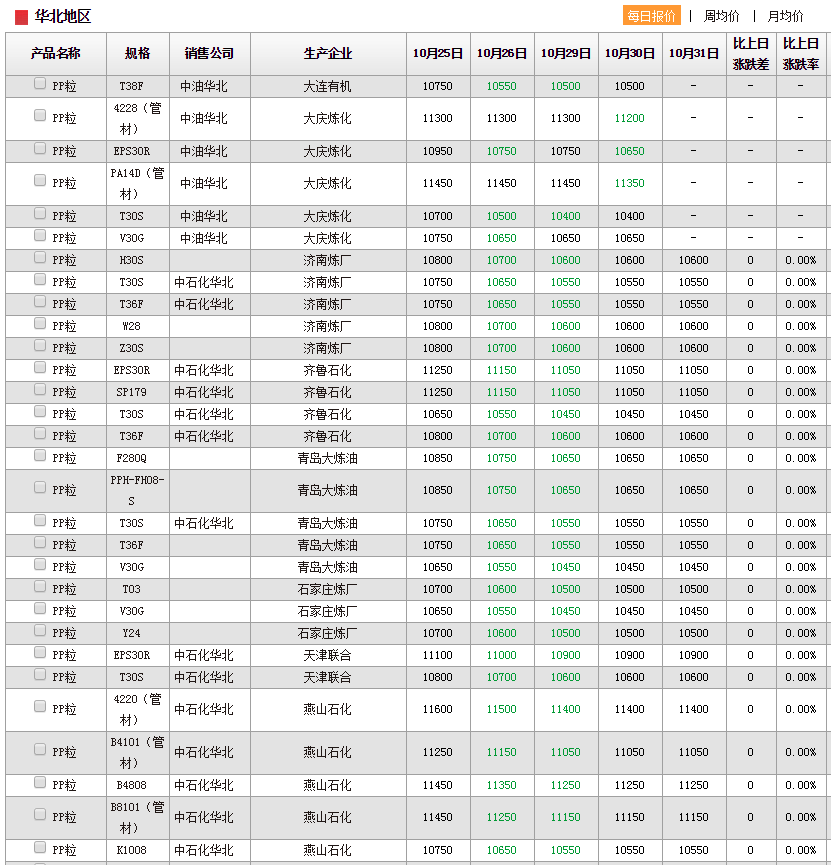Click the 华北地区 section title
This screenshot has height=865, width=831.
click(63, 17)
